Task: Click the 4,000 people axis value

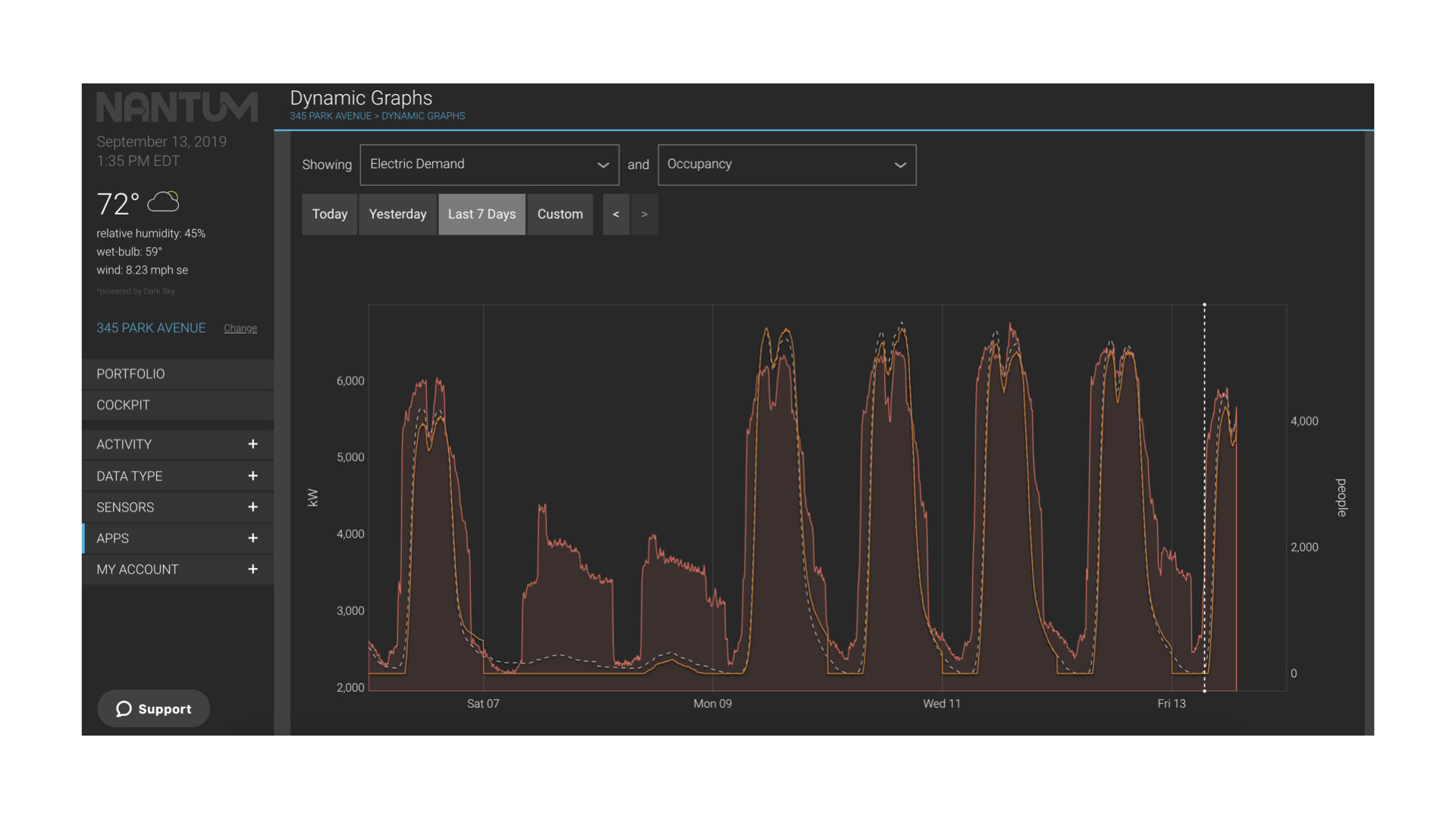Action: tap(1304, 421)
